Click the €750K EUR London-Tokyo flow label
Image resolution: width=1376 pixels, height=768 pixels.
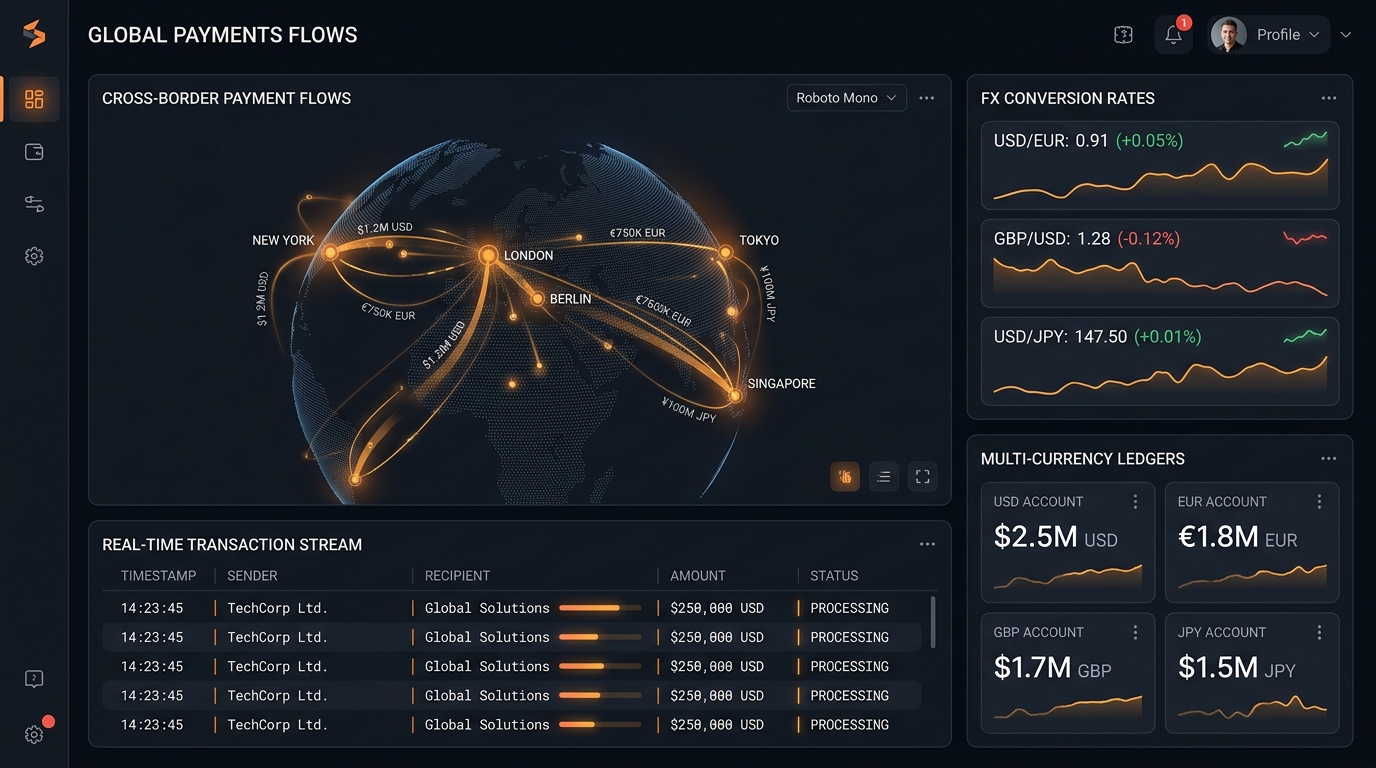click(637, 233)
